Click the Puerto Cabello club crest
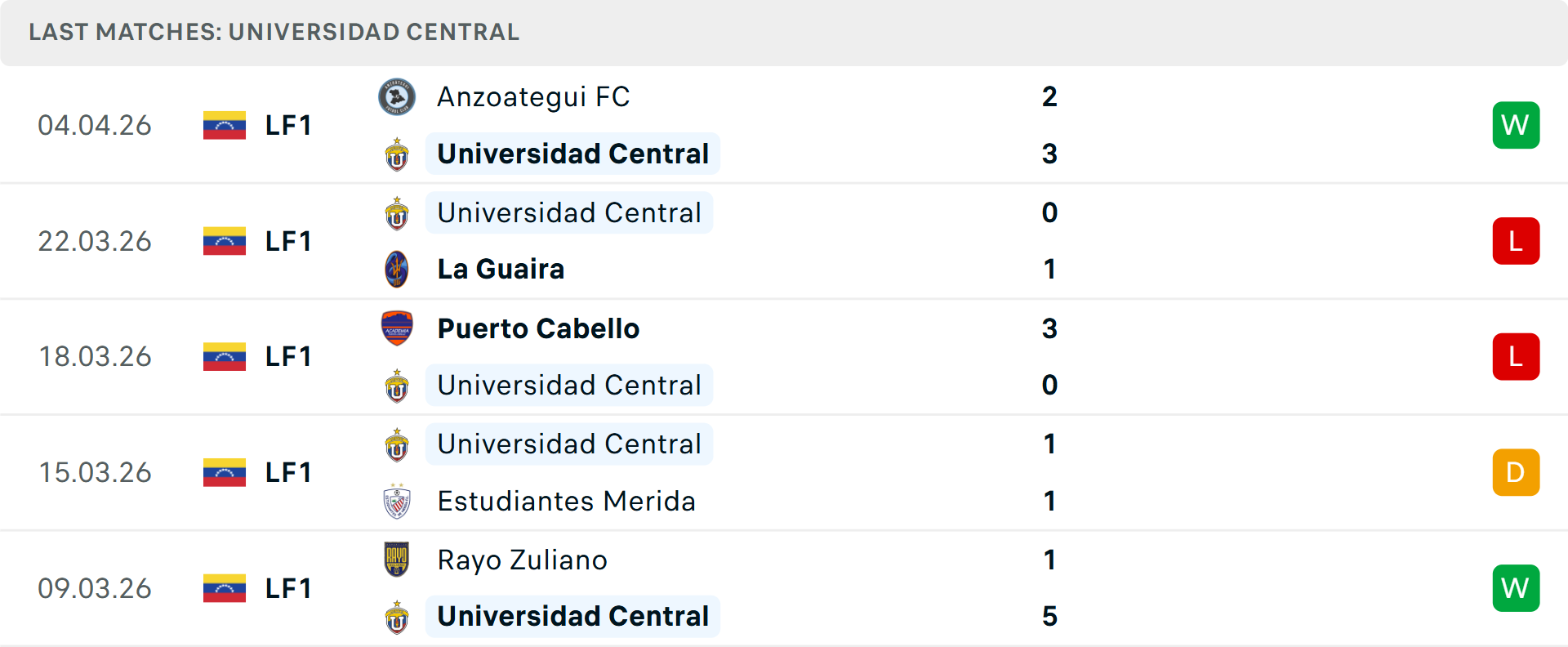 point(397,328)
